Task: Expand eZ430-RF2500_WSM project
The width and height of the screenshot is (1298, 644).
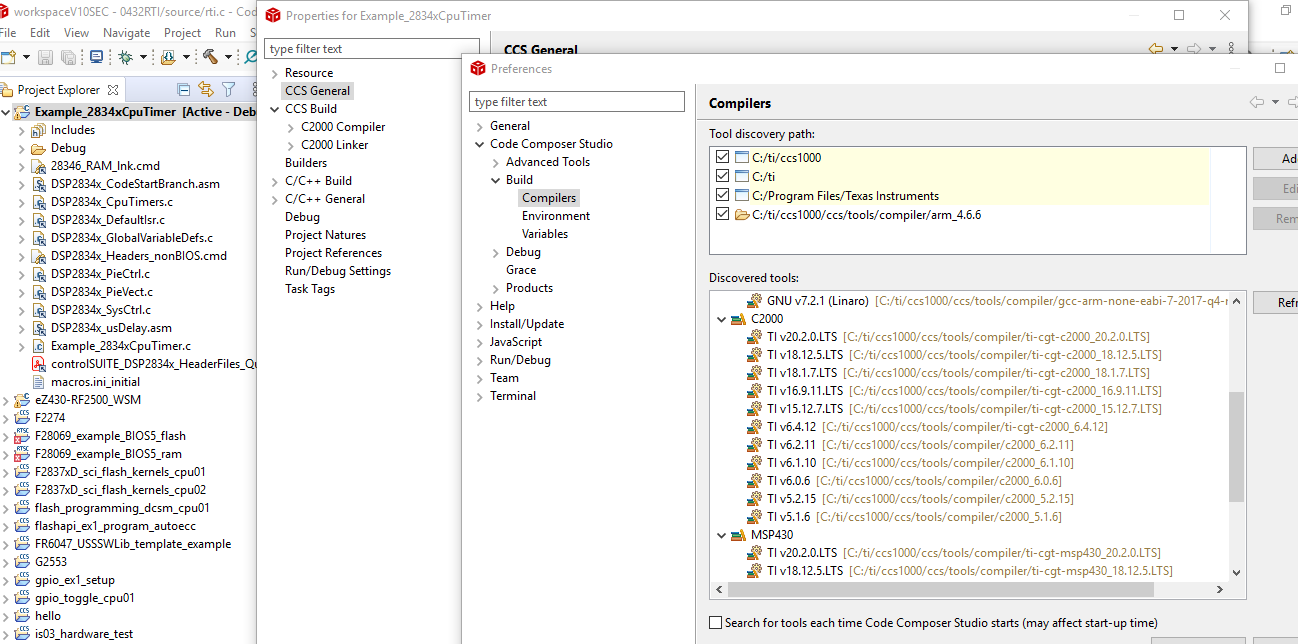Action: click(x=6, y=400)
